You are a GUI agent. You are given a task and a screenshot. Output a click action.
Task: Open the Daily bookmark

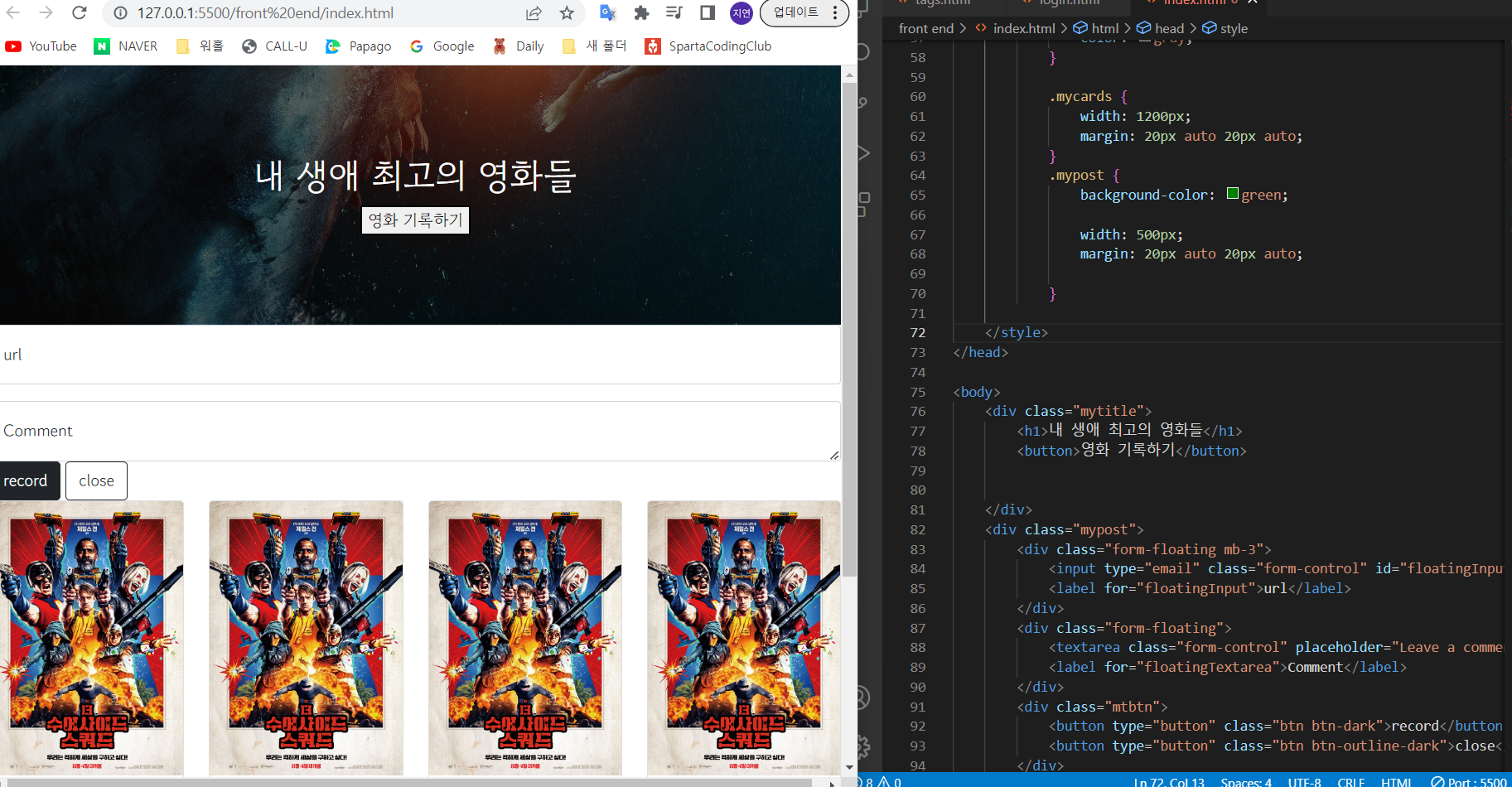coord(519,46)
